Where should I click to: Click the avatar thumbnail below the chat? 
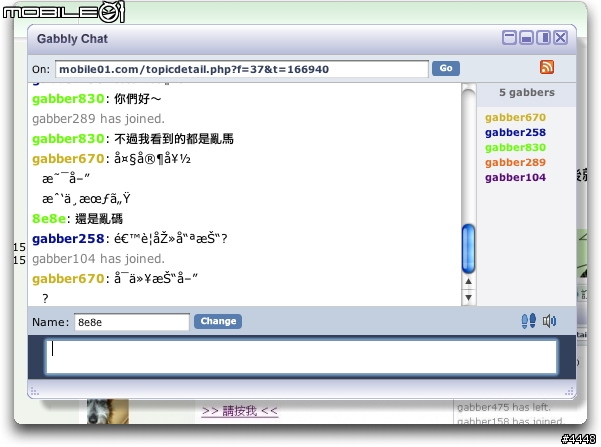107,411
